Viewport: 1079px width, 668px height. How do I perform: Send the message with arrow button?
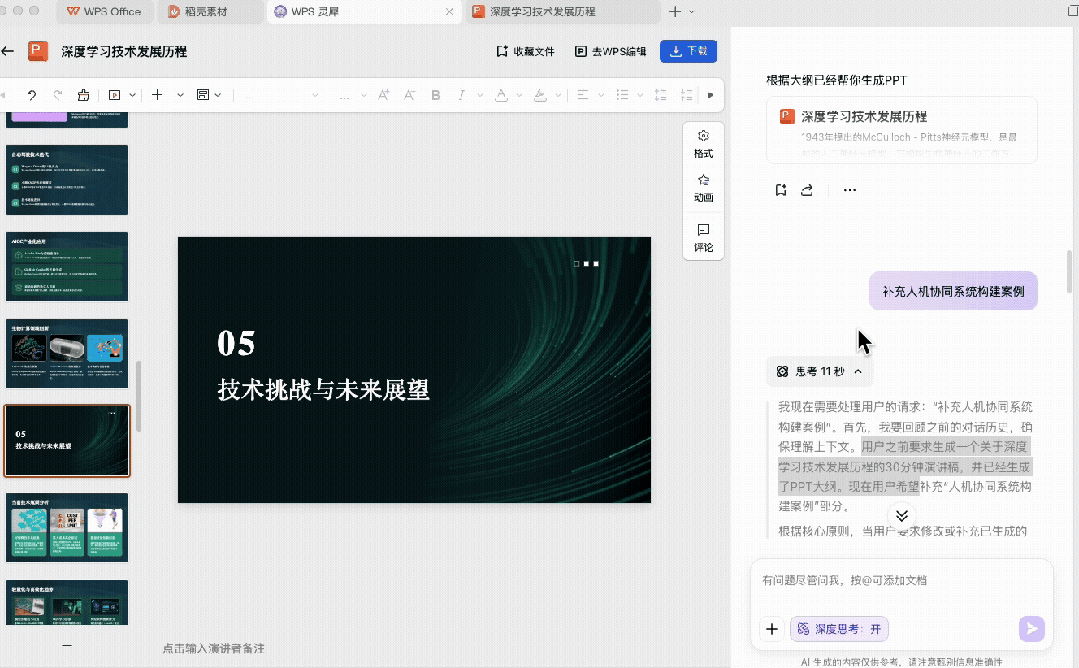pyautogui.click(x=1032, y=629)
